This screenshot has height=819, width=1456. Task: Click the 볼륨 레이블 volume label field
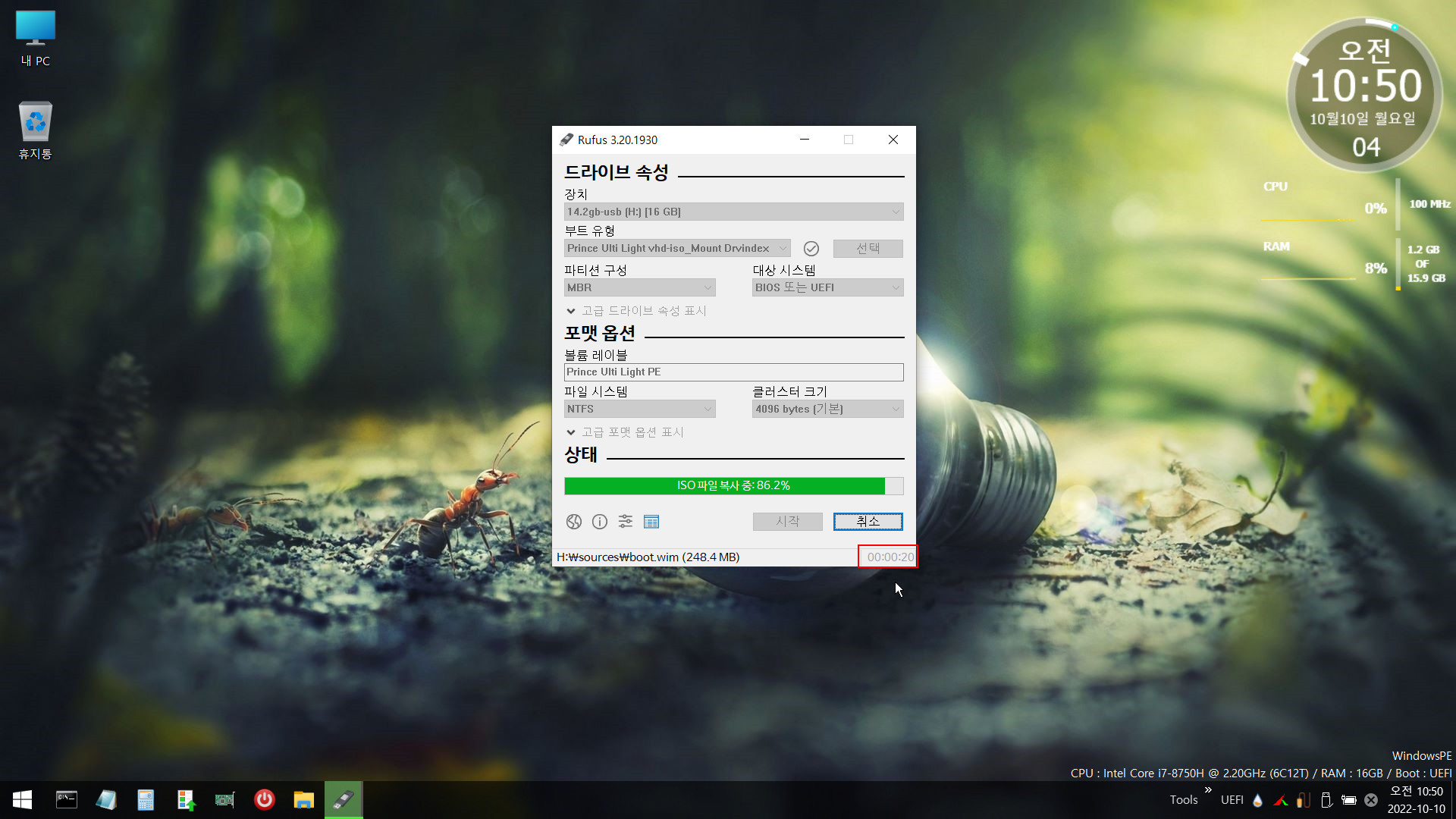click(734, 372)
